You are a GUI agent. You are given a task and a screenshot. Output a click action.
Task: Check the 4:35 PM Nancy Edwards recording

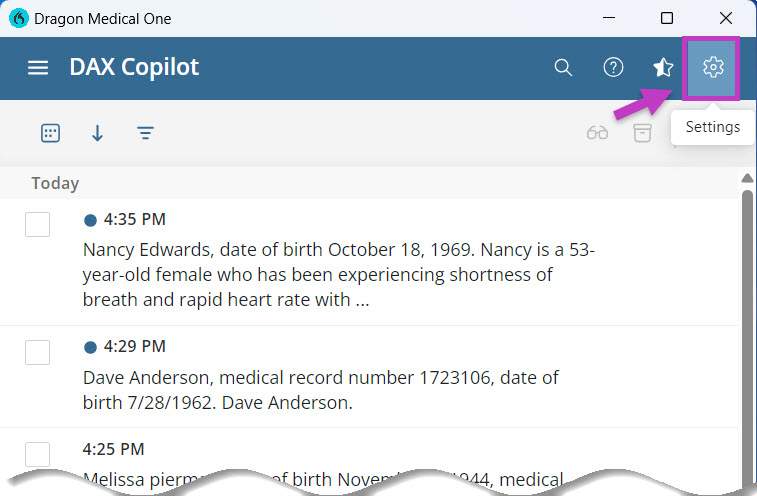(x=37, y=224)
